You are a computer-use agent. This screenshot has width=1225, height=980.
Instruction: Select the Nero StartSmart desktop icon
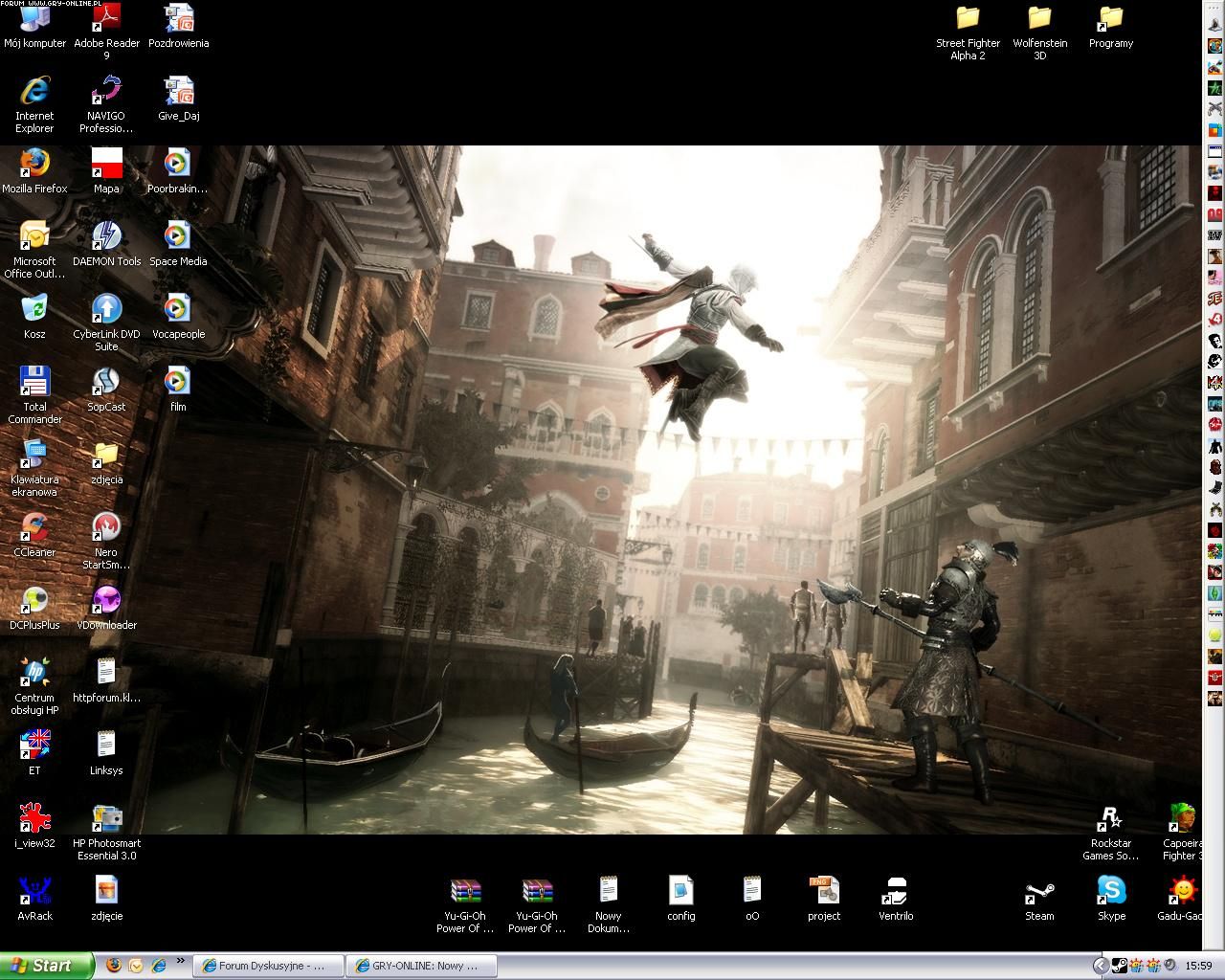point(106,528)
